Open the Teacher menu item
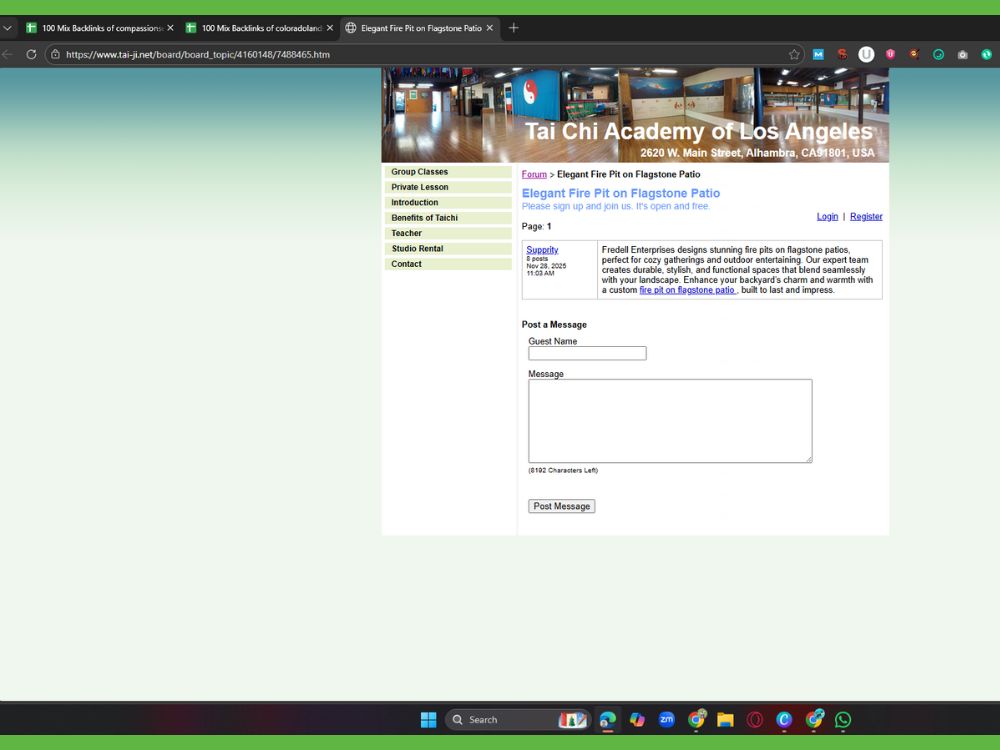The width and height of the screenshot is (1000, 750). [448, 233]
